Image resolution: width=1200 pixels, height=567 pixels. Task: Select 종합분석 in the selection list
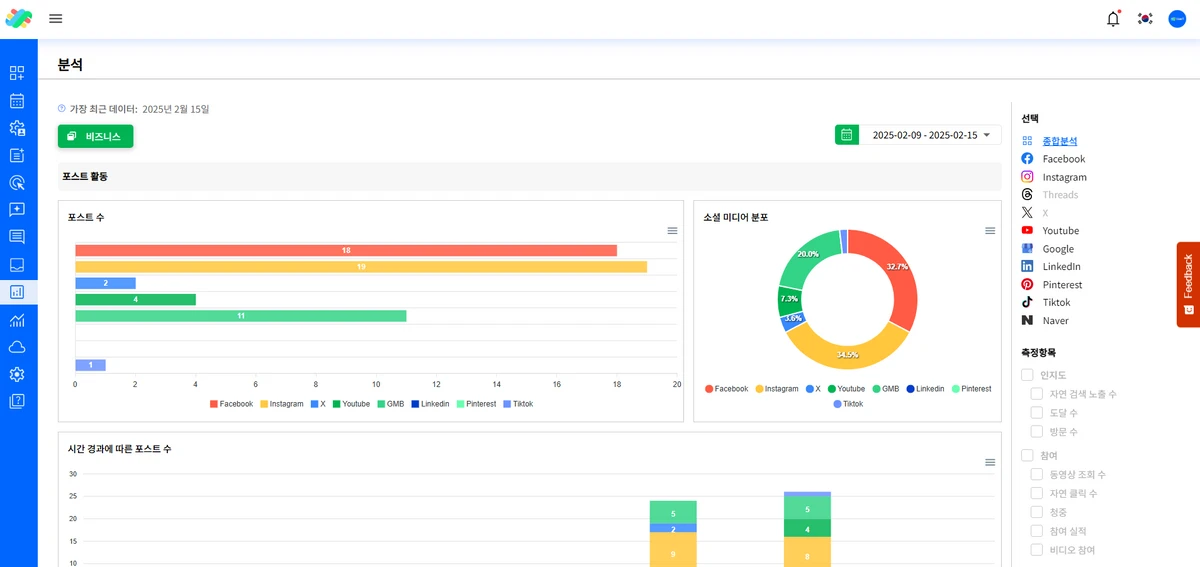click(1060, 141)
